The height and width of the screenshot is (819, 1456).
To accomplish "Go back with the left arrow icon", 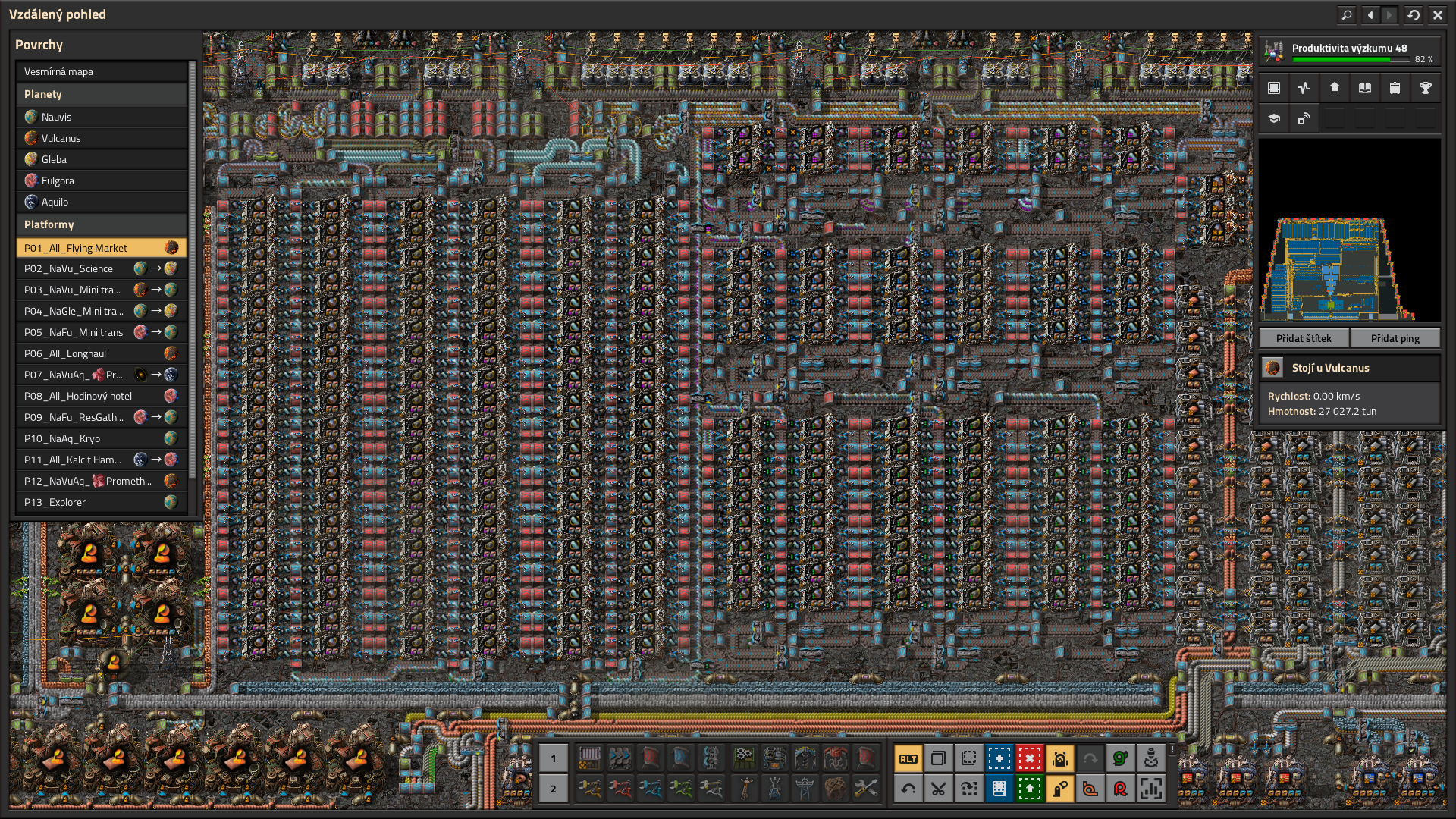I will coord(1370,14).
